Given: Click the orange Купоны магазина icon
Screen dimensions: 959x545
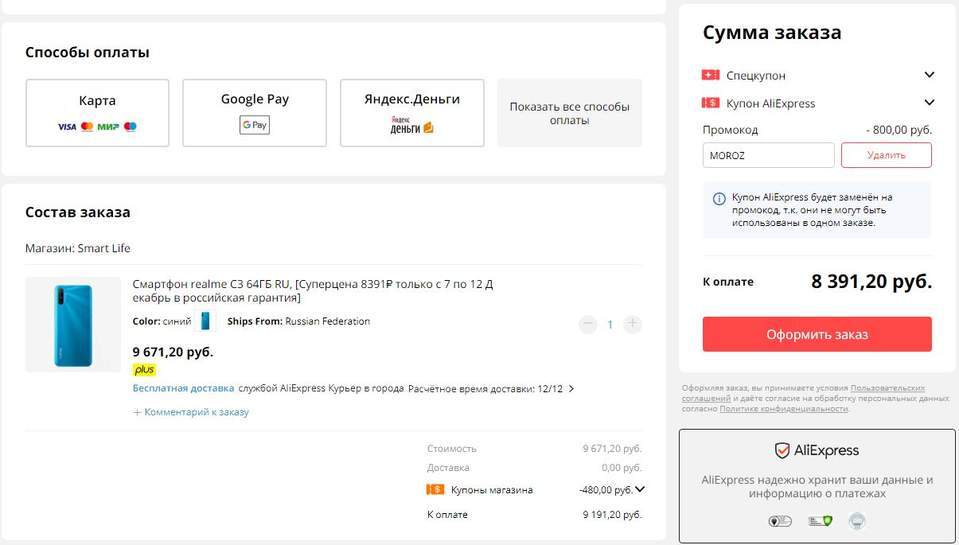Looking at the screenshot, I should [435, 489].
